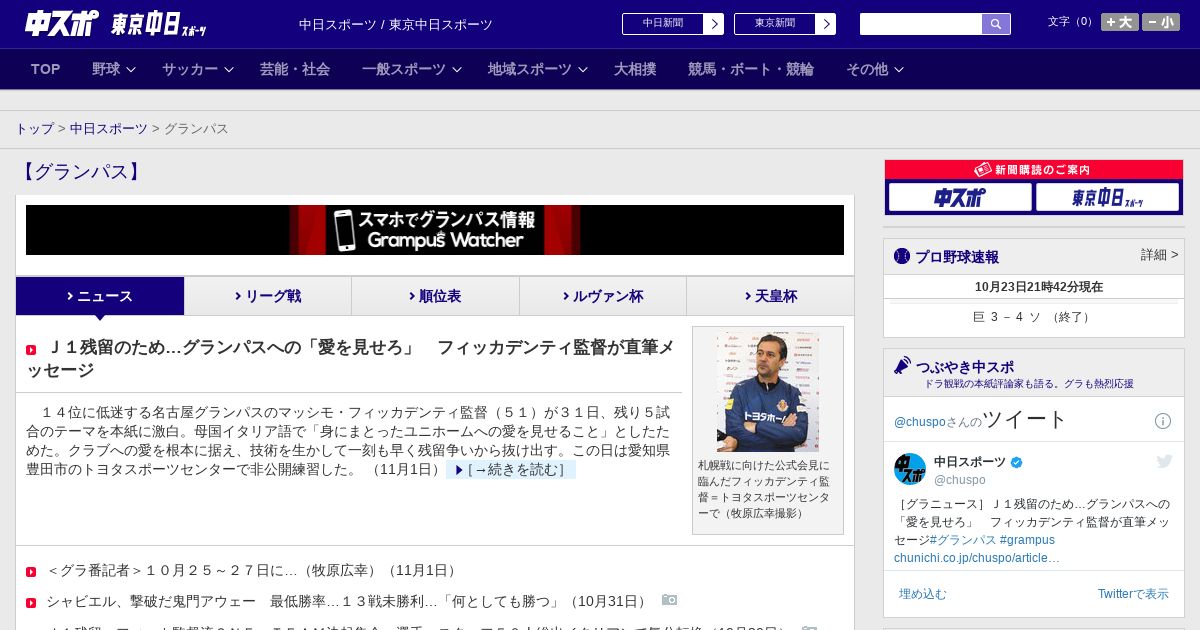
Task: Select the 順位表 tab
Action: [435, 296]
